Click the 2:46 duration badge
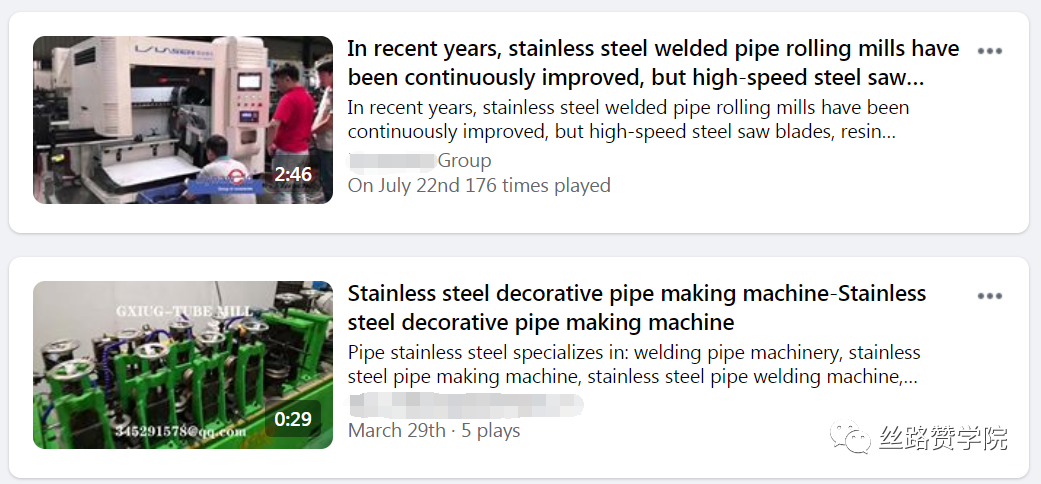 click(x=293, y=174)
